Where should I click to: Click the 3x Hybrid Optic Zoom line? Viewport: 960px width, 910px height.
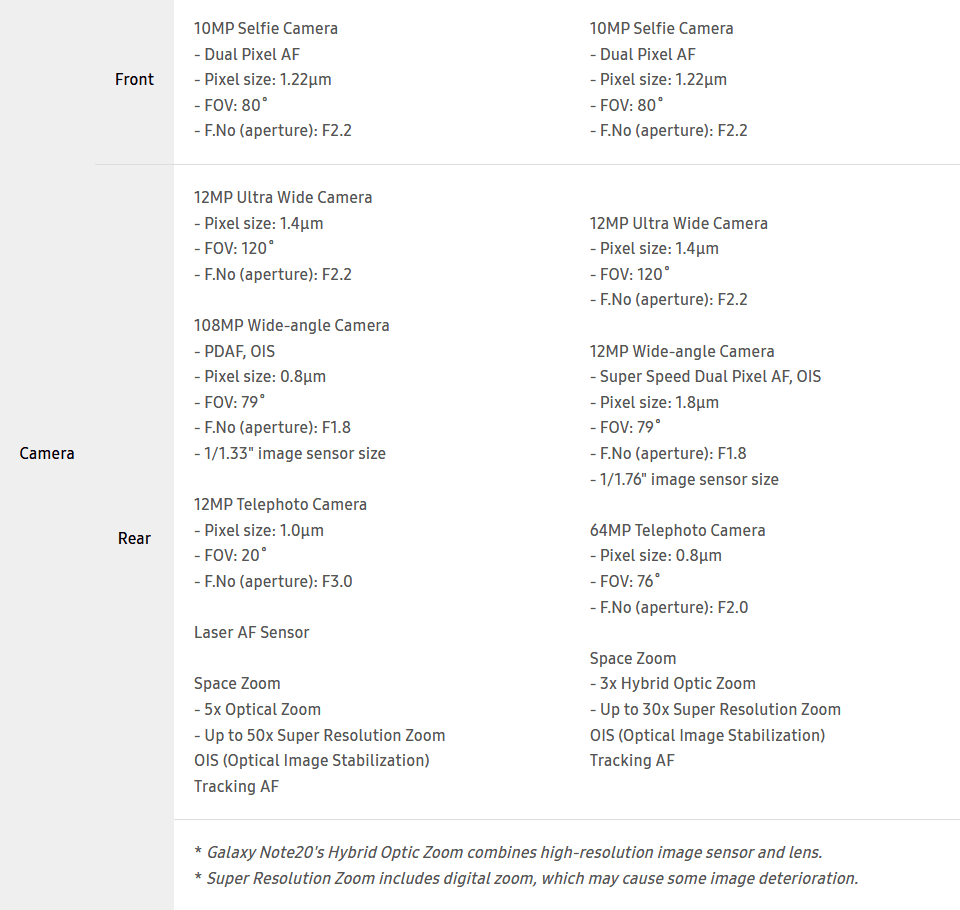pos(672,683)
